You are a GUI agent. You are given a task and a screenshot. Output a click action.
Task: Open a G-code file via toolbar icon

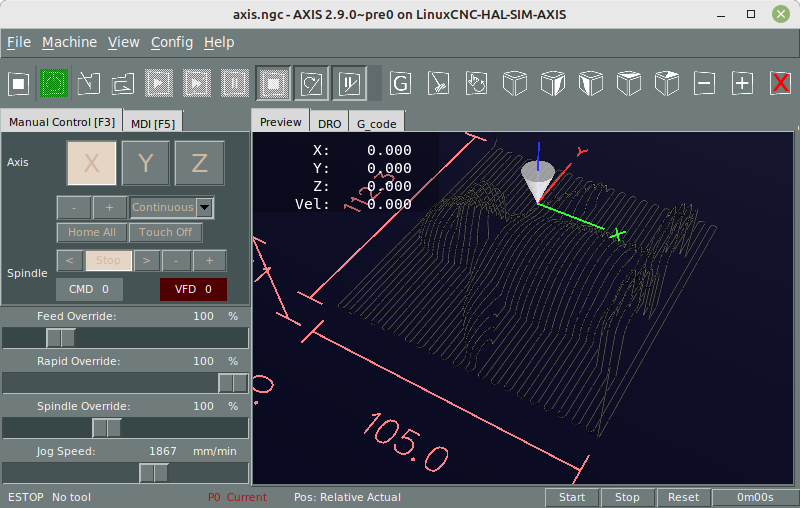click(x=89, y=83)
